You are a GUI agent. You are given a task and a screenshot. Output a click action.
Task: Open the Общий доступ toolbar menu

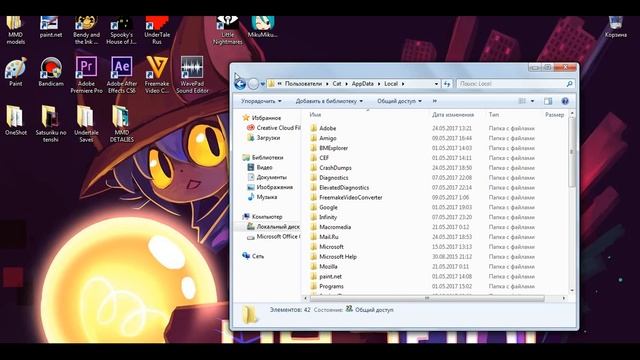pyautogui.click(x=399, y=101)
